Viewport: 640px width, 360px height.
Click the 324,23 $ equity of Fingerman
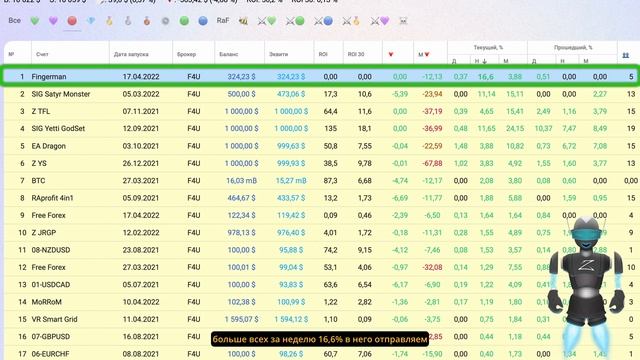pos(291,76)
